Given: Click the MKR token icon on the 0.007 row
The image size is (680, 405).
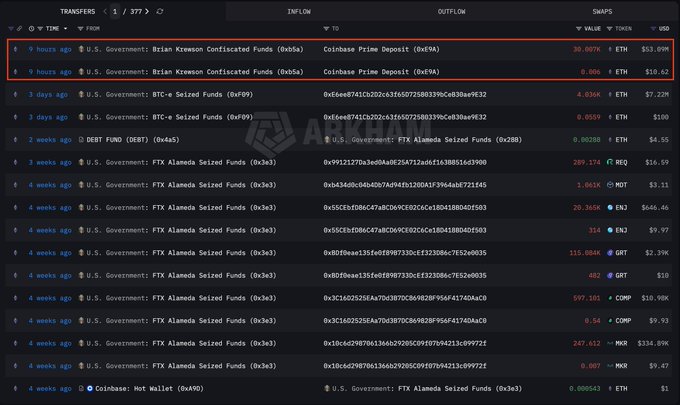Looking at the screenshot, I should point(610,366).
